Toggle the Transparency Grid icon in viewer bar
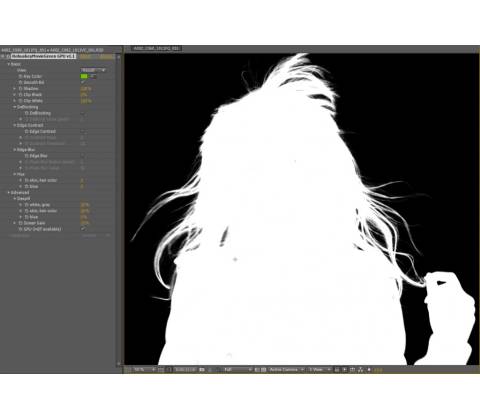 263,370
